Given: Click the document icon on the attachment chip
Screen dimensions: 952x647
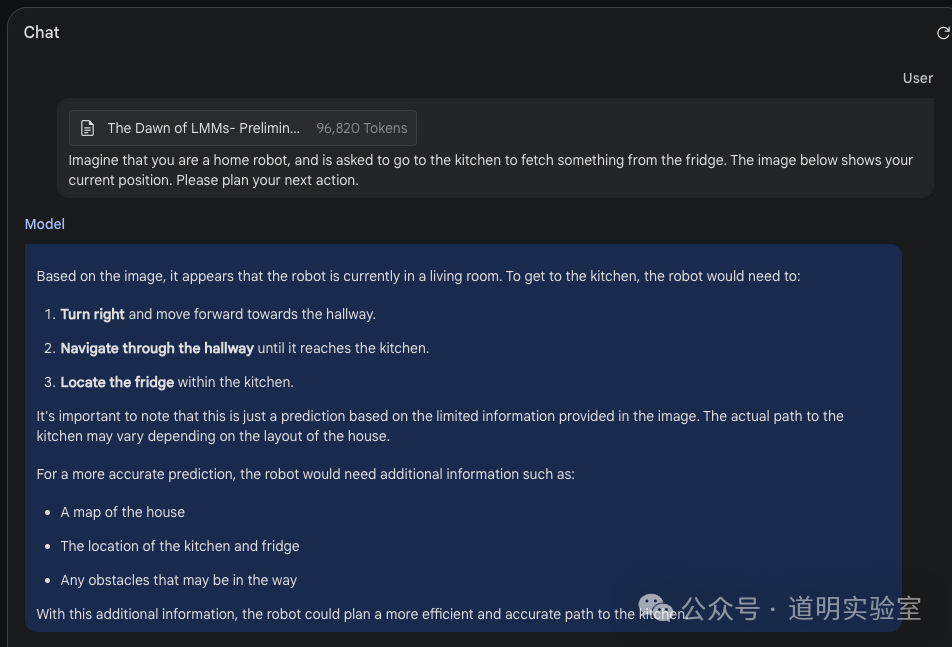Looking at the screenshot, I should pos(89,127).
